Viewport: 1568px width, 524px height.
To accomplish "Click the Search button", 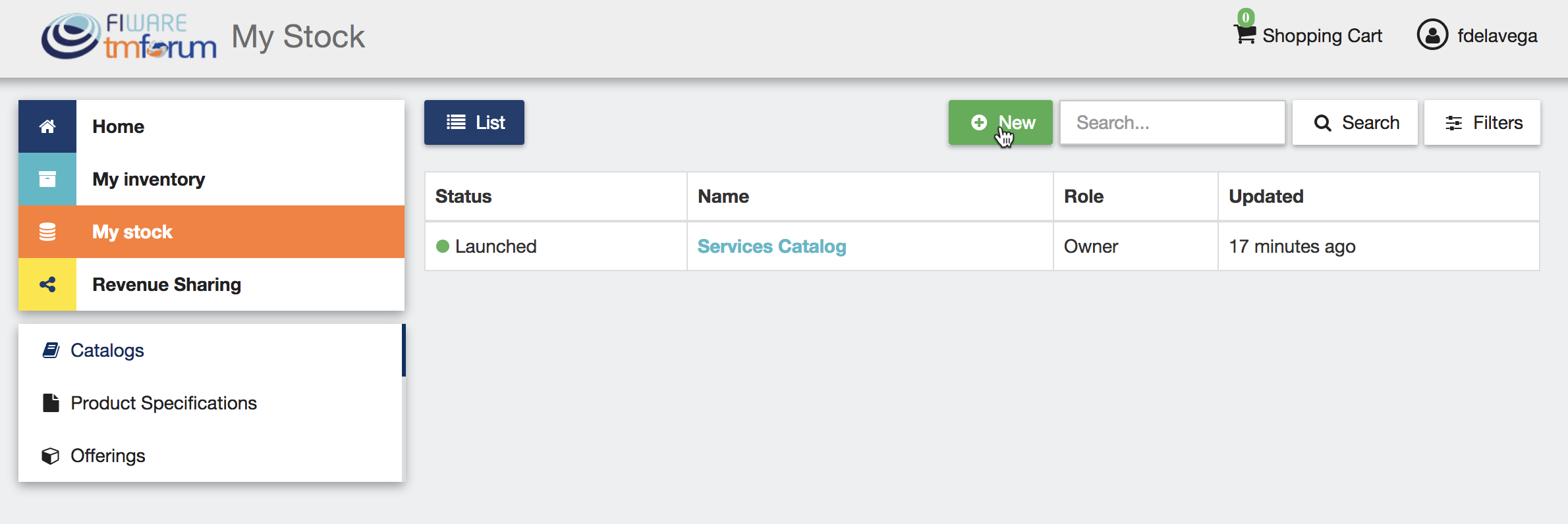I will 1355,122.
